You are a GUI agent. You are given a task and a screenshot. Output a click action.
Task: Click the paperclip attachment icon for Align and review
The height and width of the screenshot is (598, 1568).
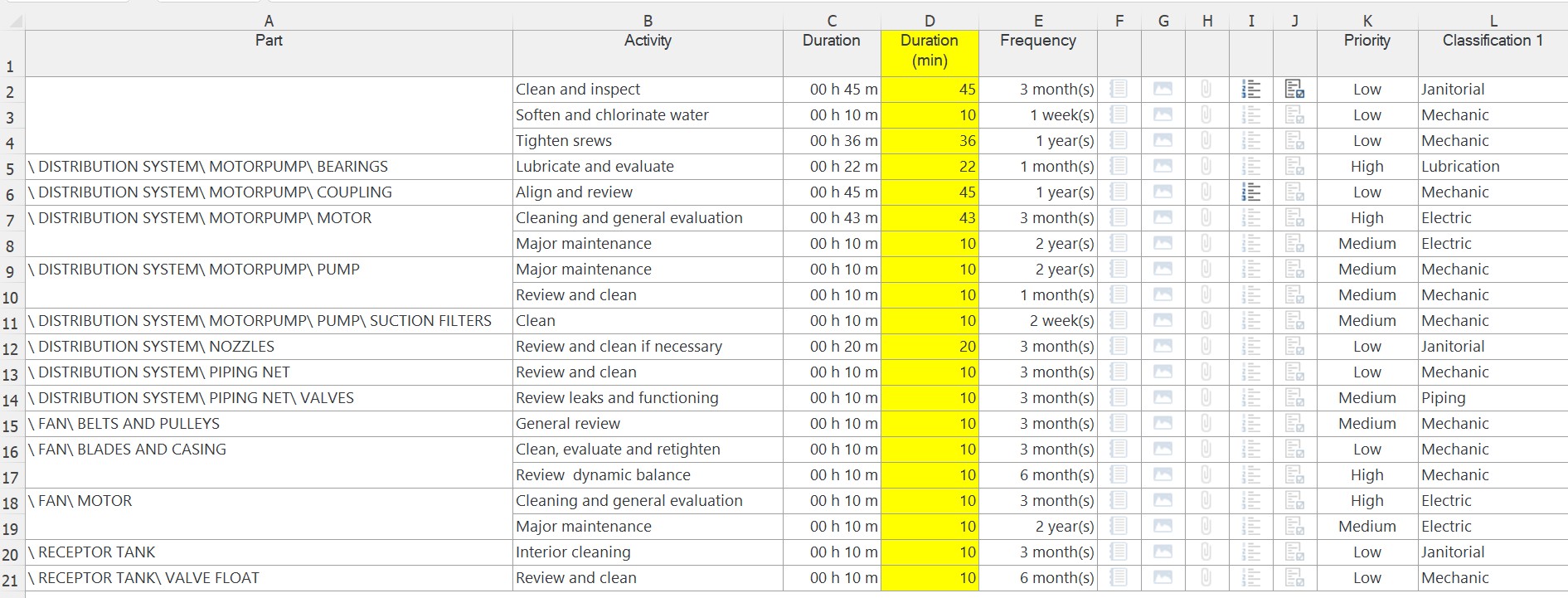(x=1206, y=192)
